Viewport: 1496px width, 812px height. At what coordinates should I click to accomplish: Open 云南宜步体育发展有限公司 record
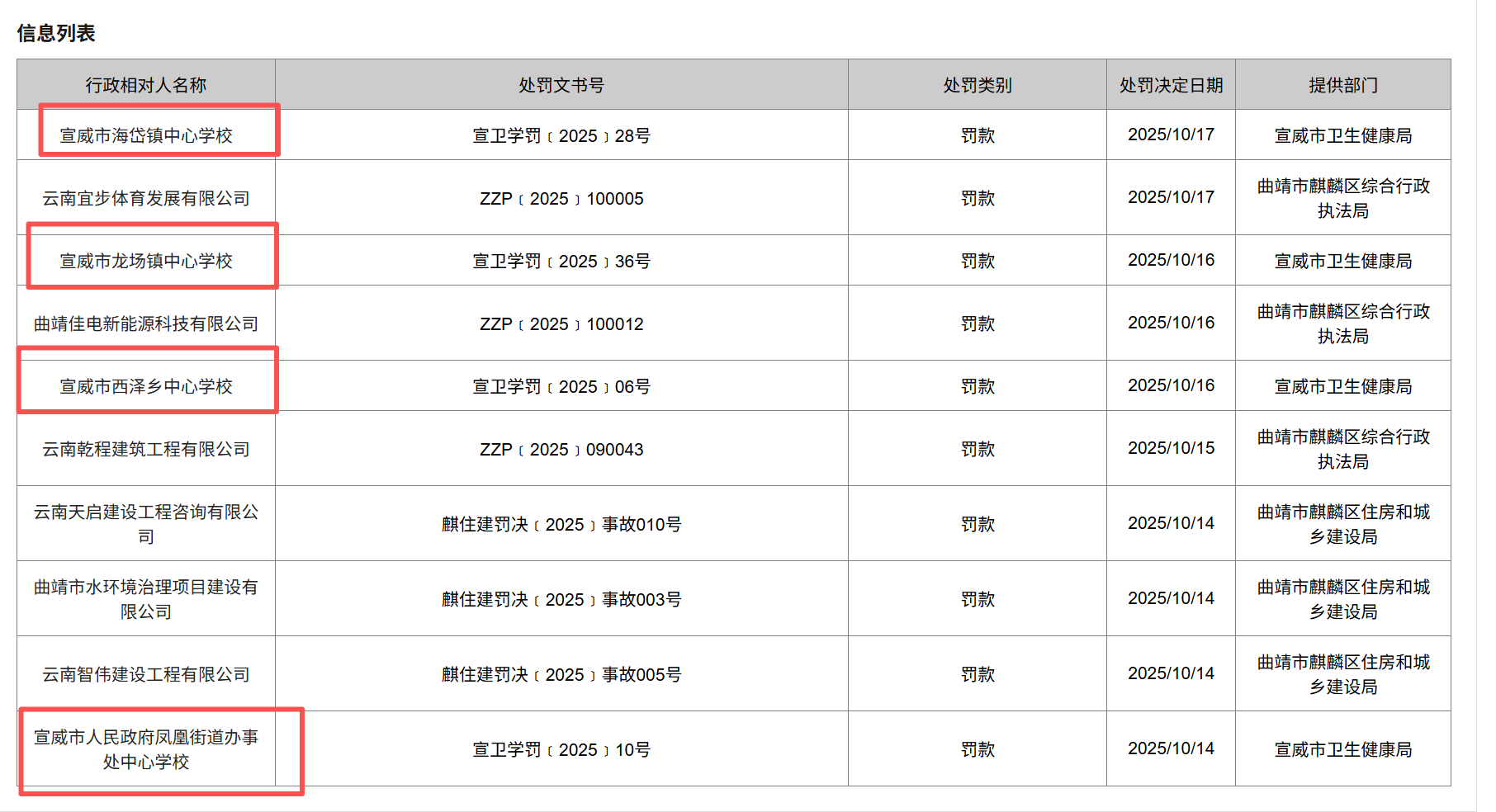click(x=146, y=198)
